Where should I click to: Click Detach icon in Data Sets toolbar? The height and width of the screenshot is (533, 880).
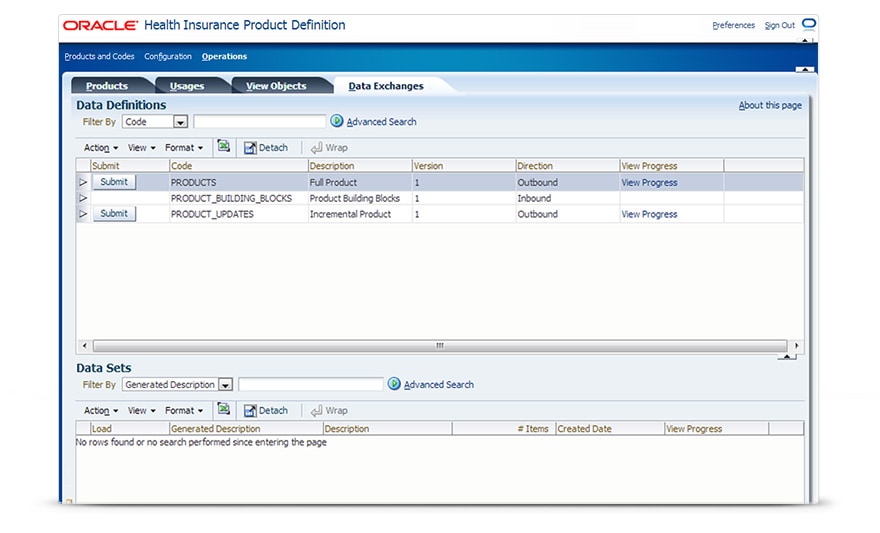click(250, 410)
